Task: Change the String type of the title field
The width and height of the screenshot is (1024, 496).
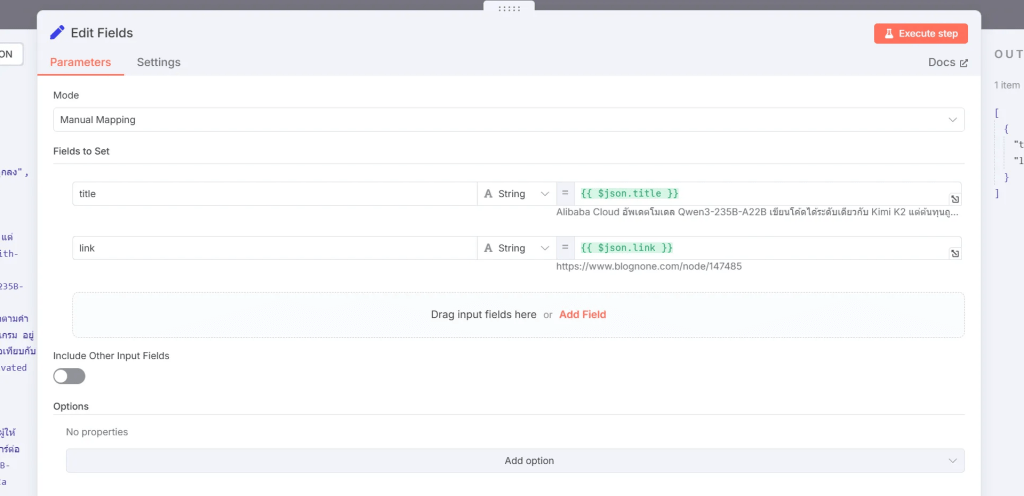Action: [x=516, y=193]
